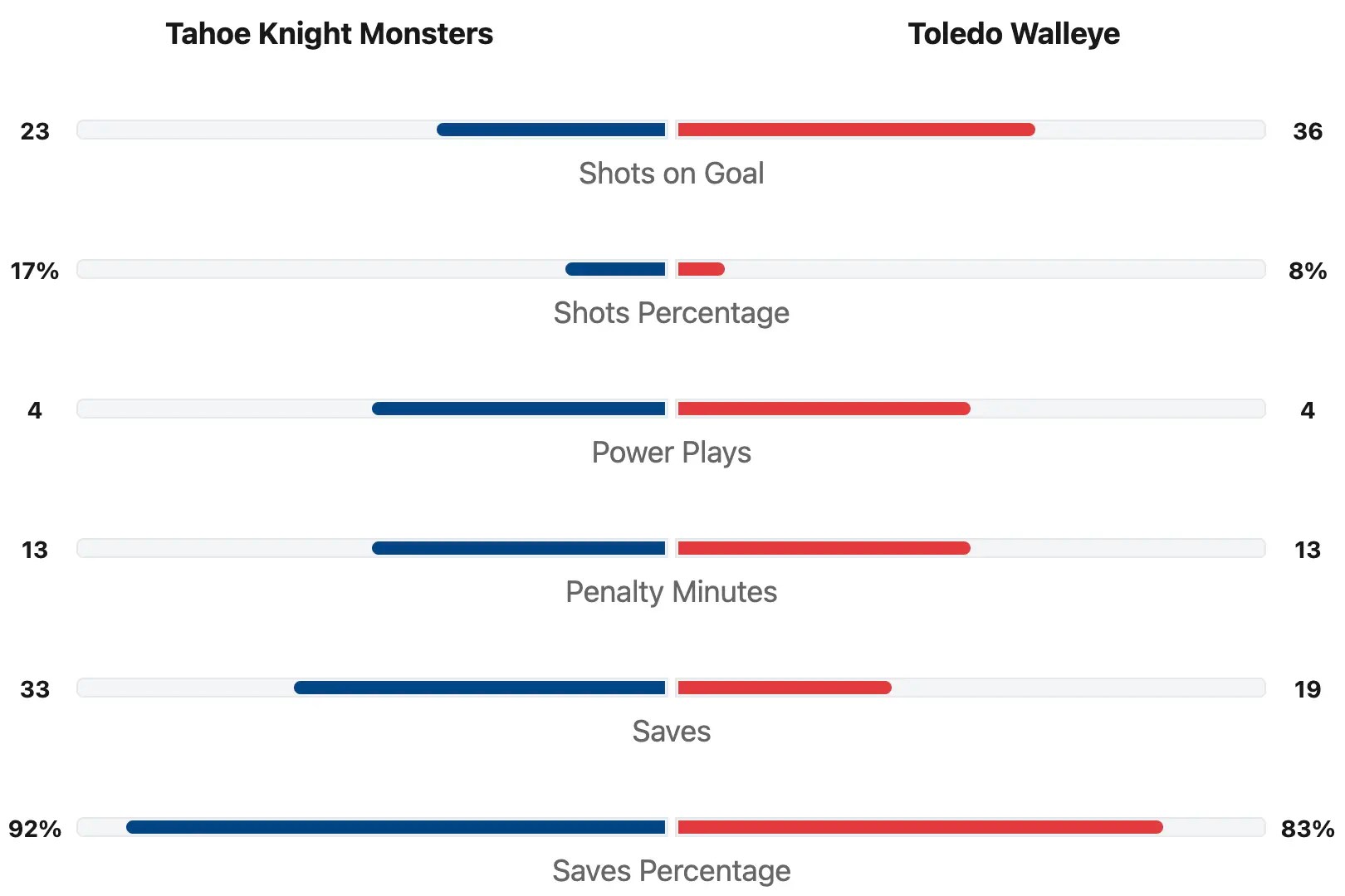Click the Power Plays stat label

click(671, 453)
